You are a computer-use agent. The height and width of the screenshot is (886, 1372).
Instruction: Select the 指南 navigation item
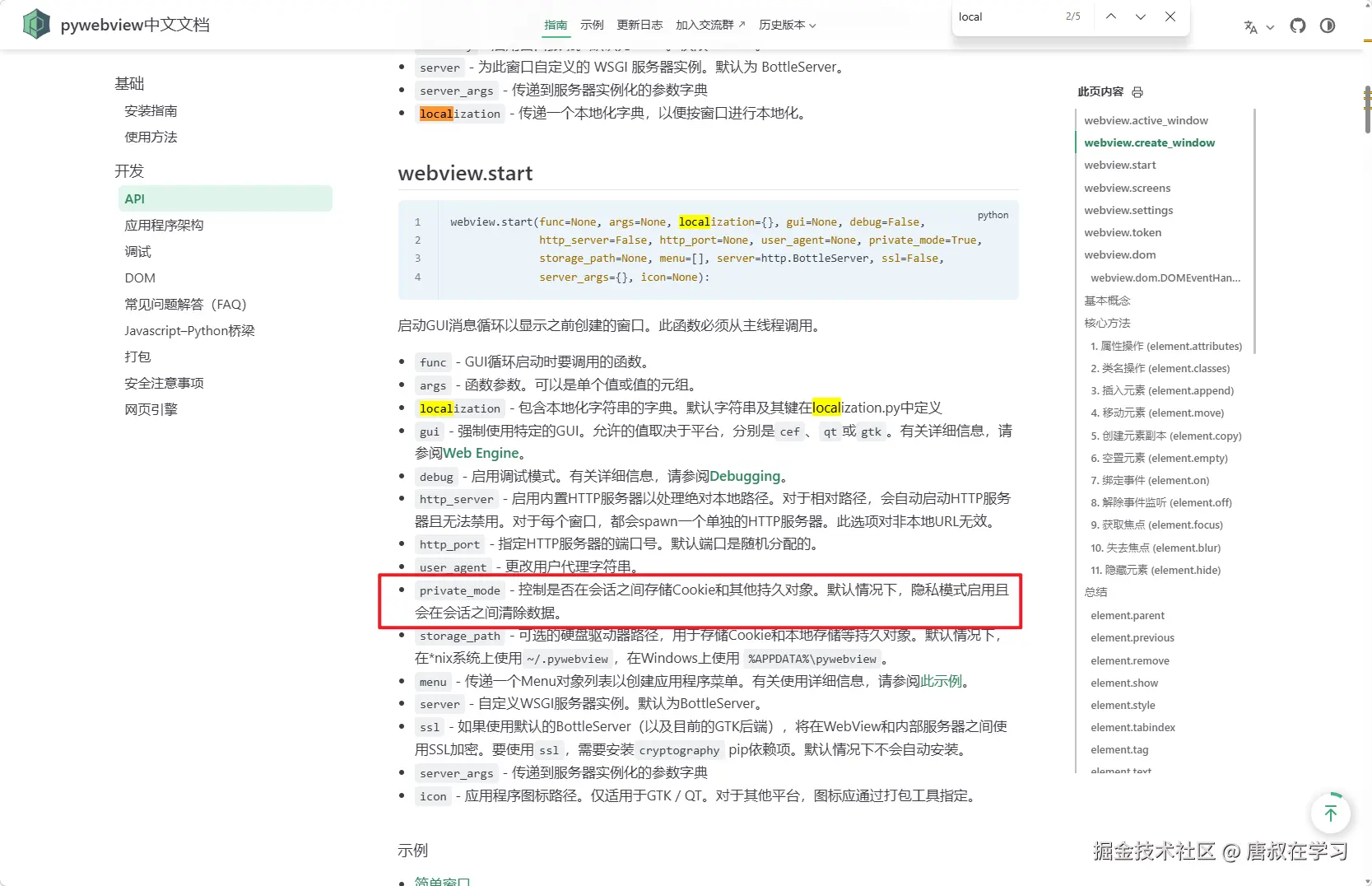556,25
